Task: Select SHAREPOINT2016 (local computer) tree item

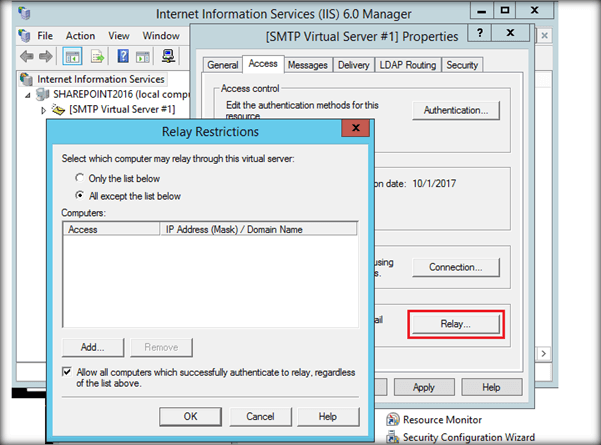Action: [121, 94]
